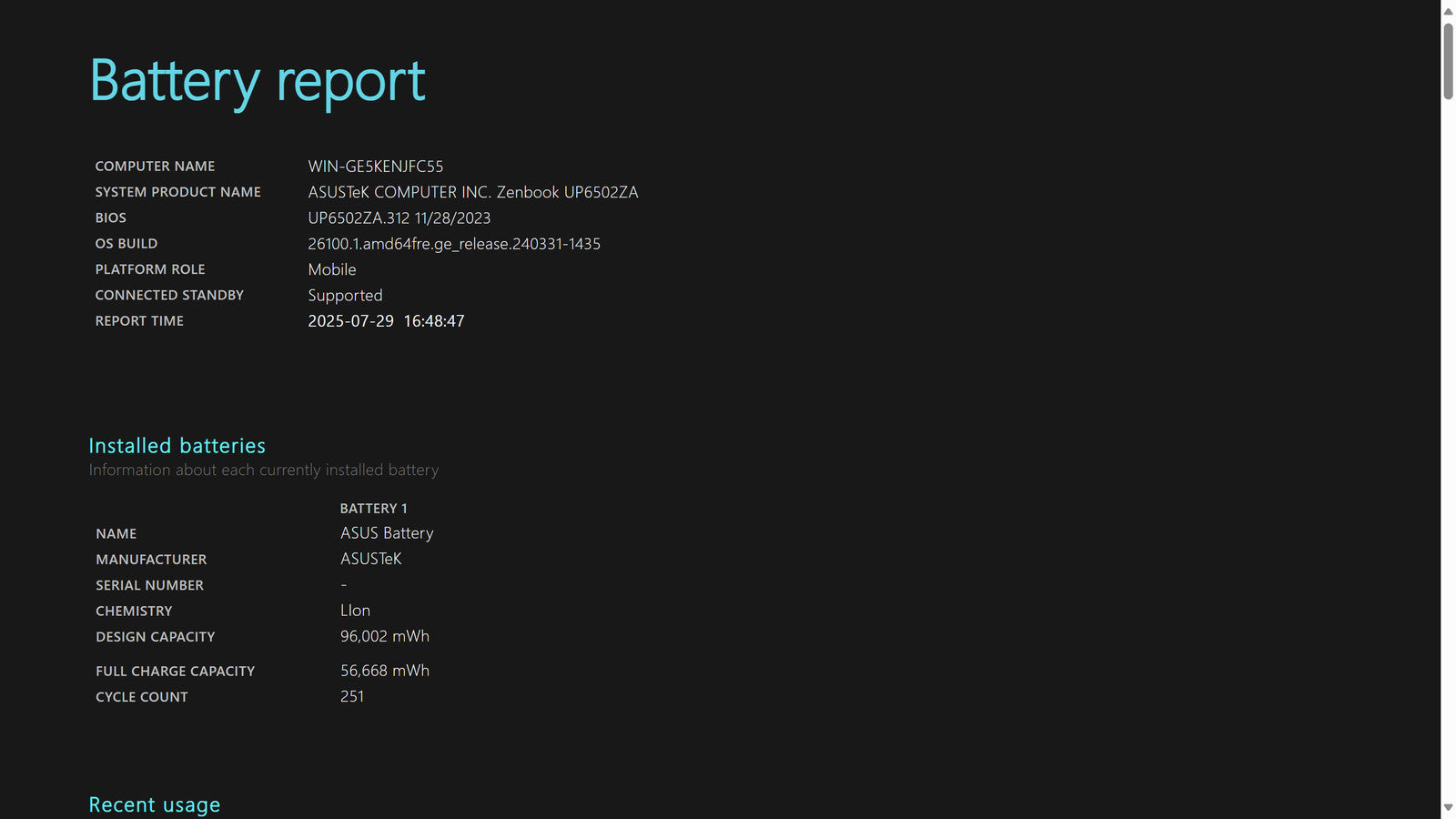
Task: Select the computer name WIN-GE5KENJFC55
Action: click(x=376, y=167)
